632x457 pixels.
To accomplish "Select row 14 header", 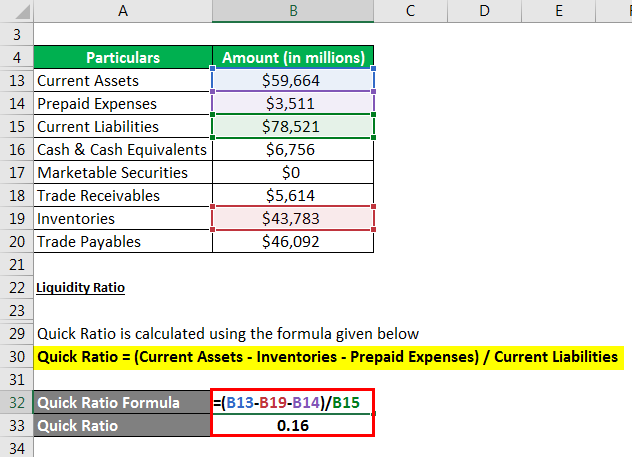I will (x=17, y=103).
